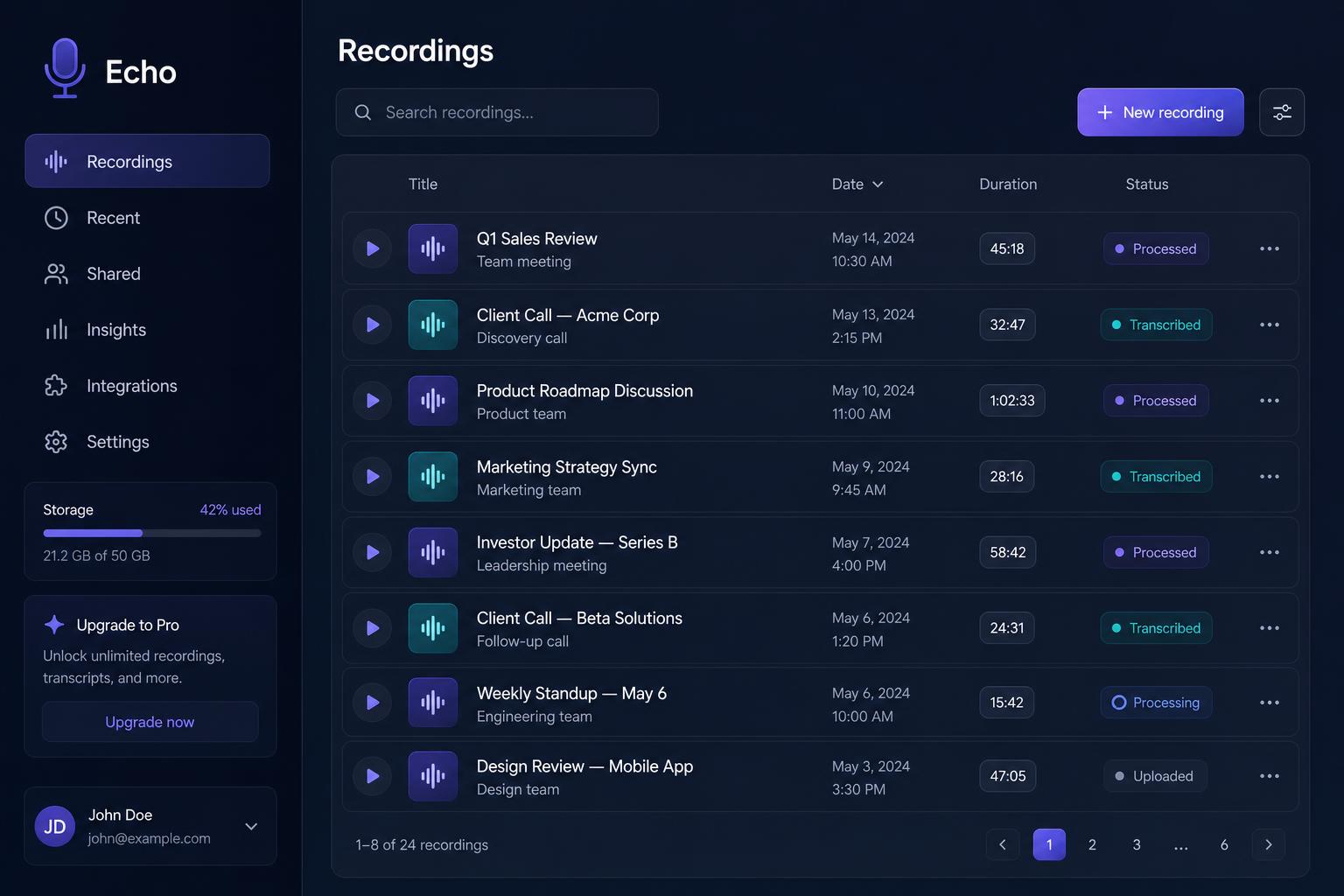Click the pagination ellipsis
1344x896 pixels.
pyautogui.click(x=1181, y=846)
